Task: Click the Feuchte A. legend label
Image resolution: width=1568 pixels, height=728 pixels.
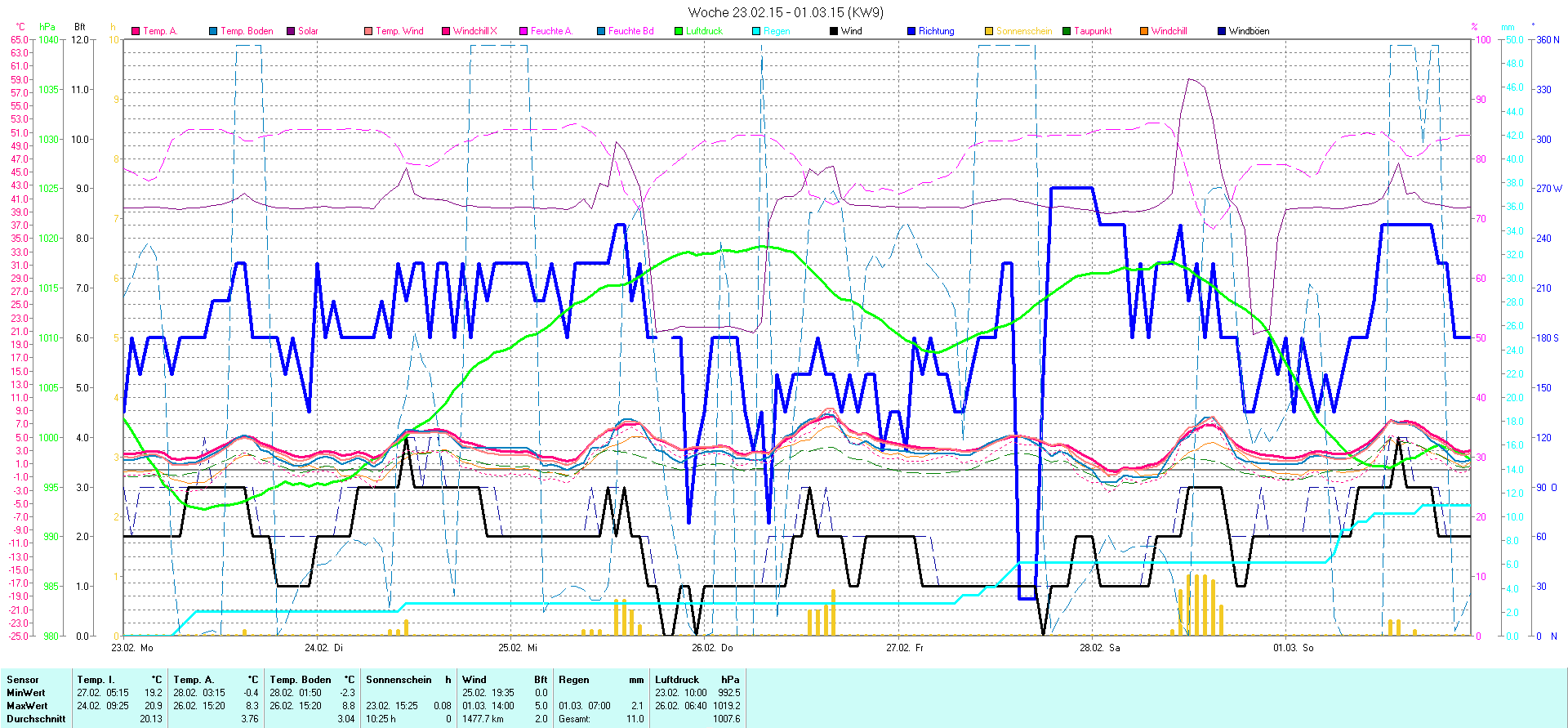Action: [x=551, y=31]
